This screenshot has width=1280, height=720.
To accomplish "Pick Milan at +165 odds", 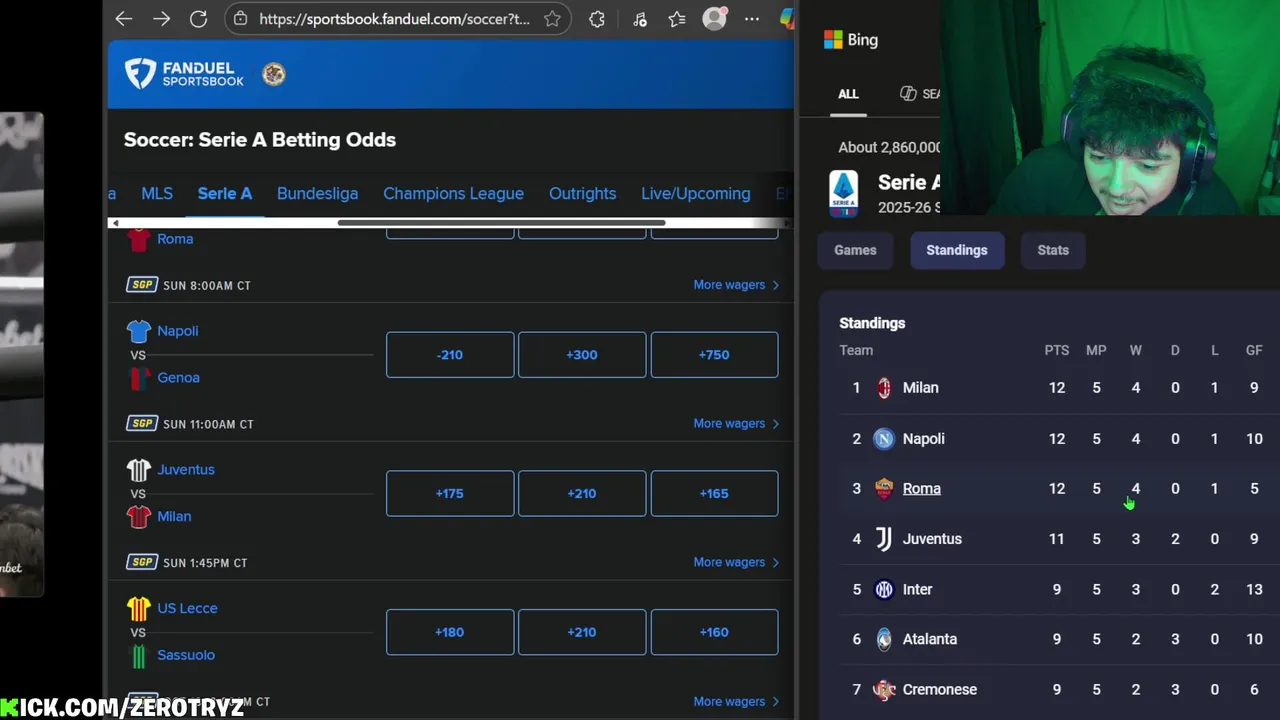I will point(714,493).
